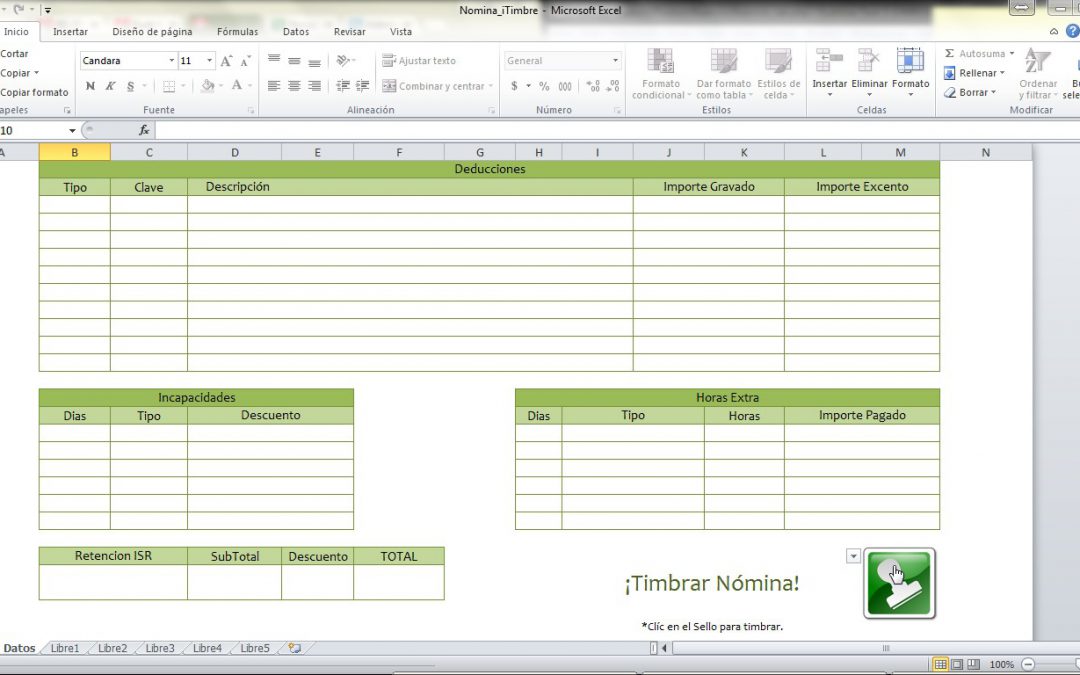Click the Insertar cells icon

[x=829, y=70]
